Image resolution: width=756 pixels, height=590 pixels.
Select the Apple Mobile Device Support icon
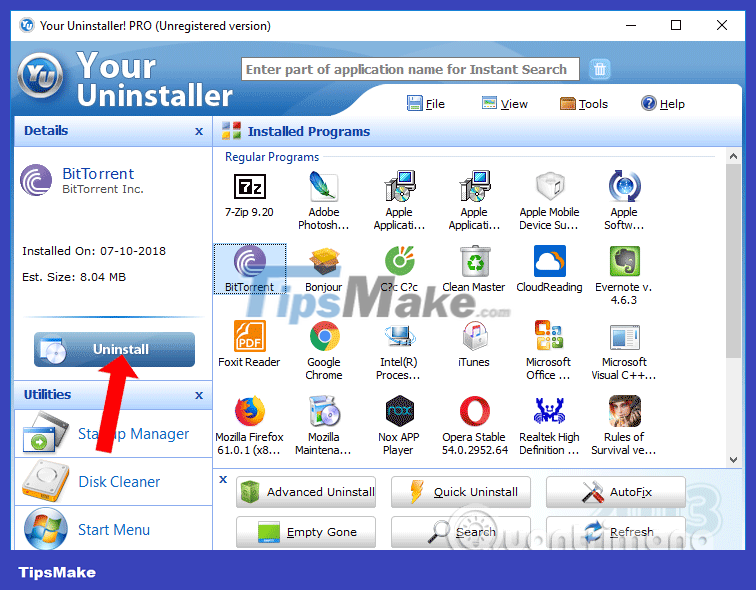(549, 186)
